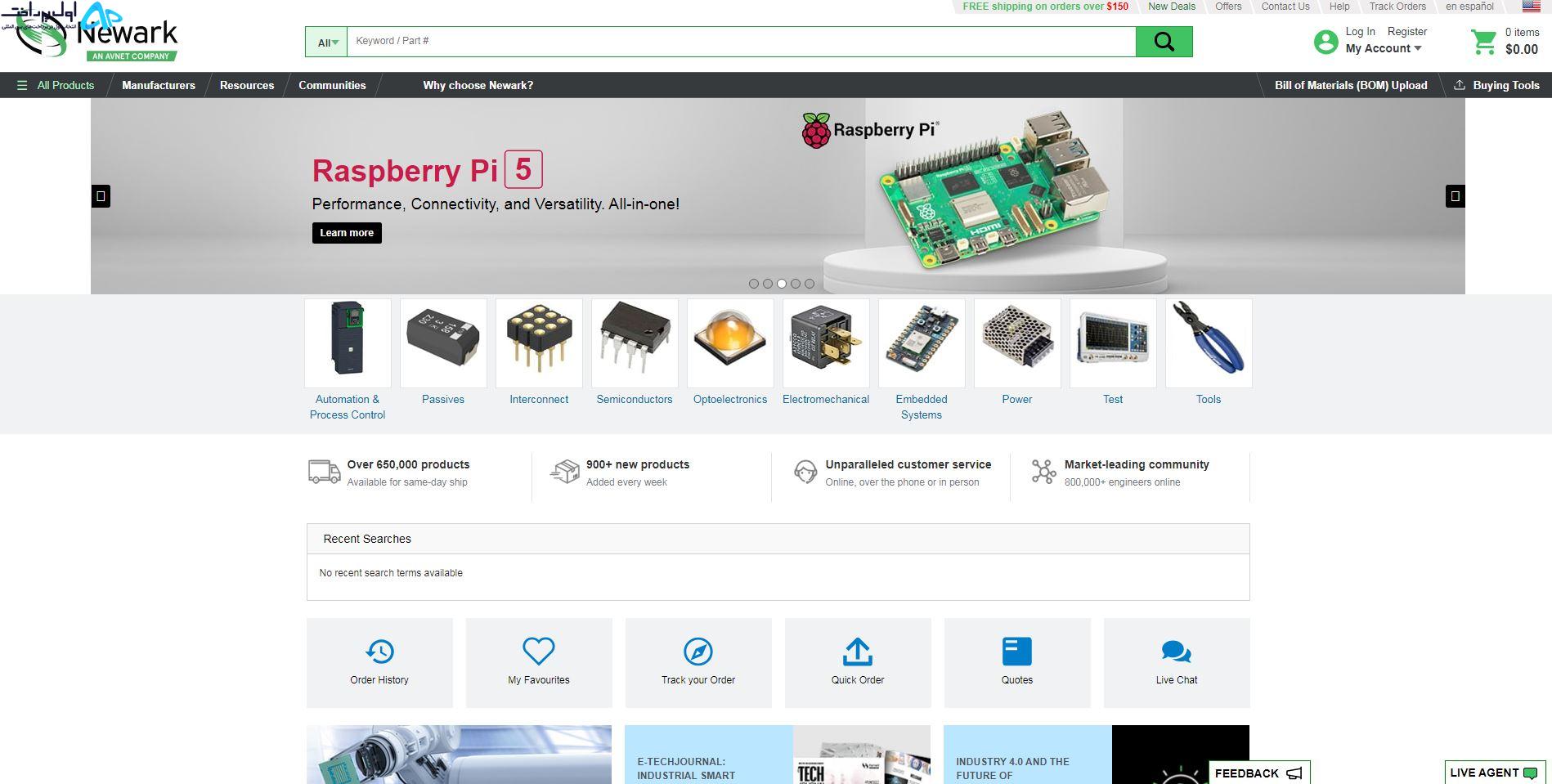Open Why choose Newark? menu item
This screenshot has height=784, width=1552.
478,85
